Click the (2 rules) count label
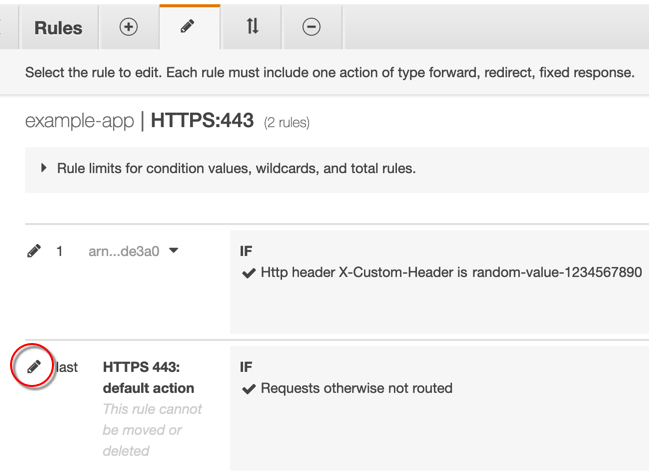Image resolution: width=649 pixels, height=472 pixels. click(x=287, y=123)
